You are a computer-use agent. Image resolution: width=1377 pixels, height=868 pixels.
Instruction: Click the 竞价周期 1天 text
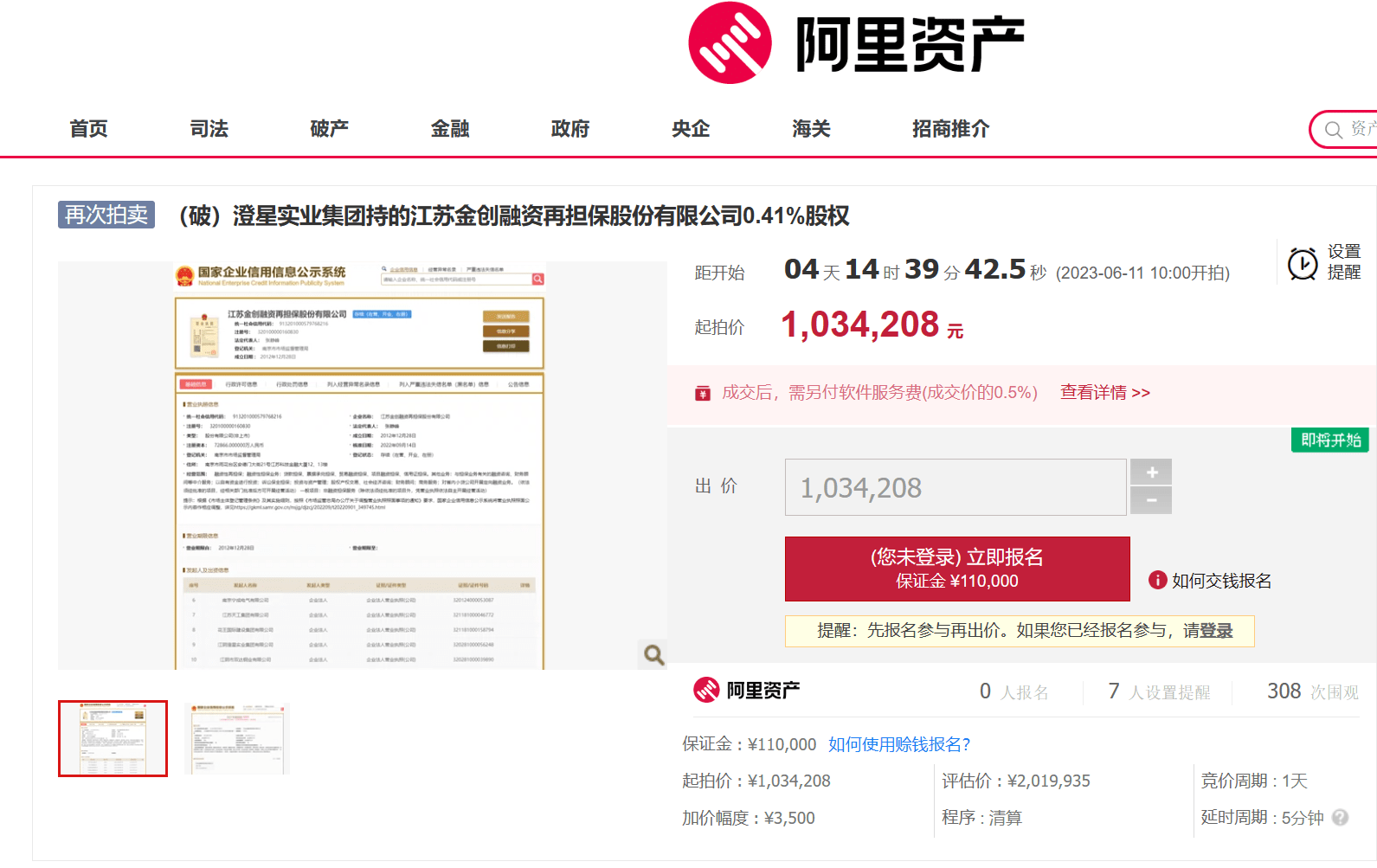(1254, 781)
